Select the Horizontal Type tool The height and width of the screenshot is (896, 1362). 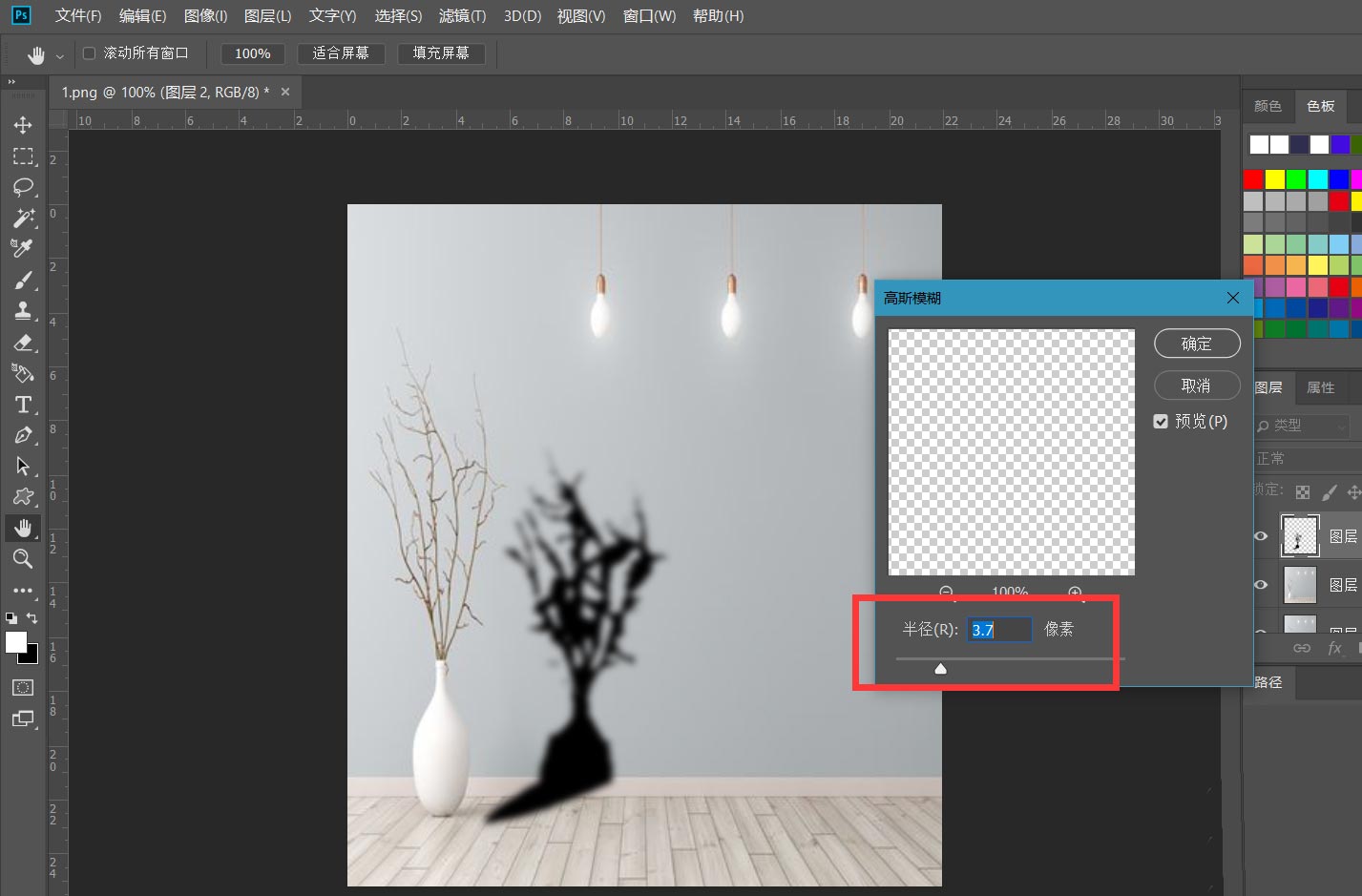23,405
